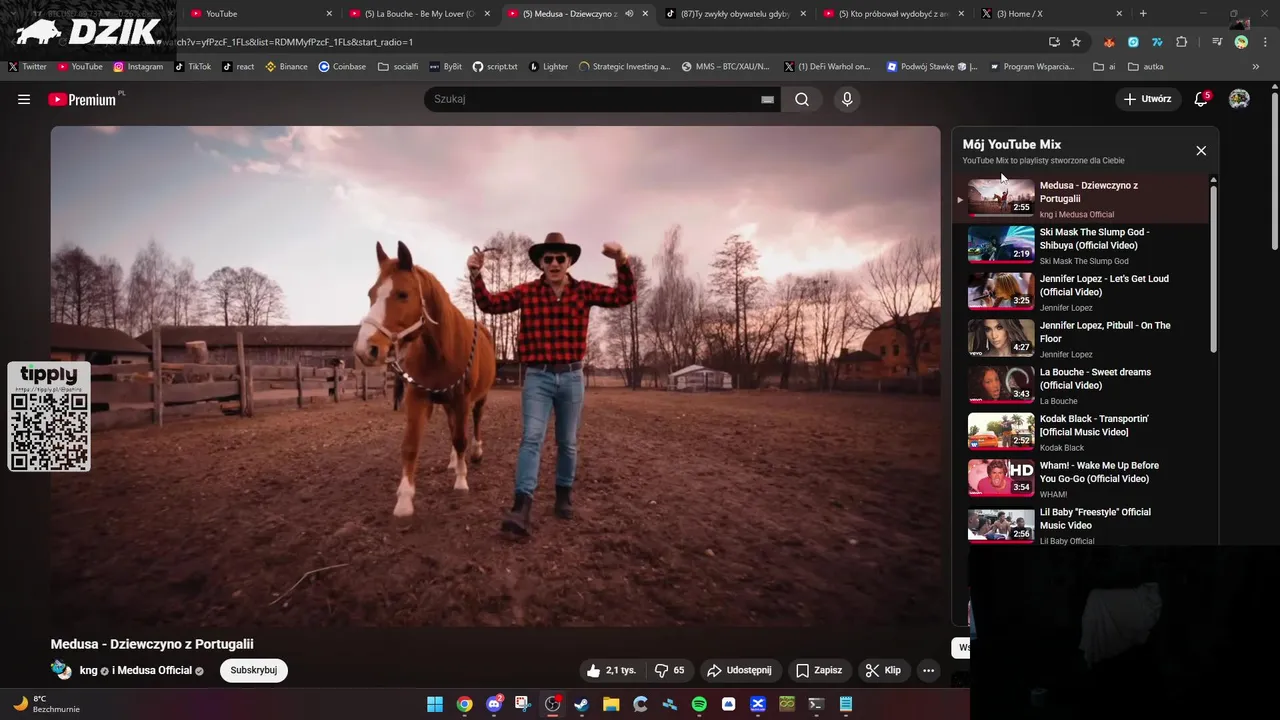Show hidden bookmarks overflow chevron

click(x=1256, y=67)
